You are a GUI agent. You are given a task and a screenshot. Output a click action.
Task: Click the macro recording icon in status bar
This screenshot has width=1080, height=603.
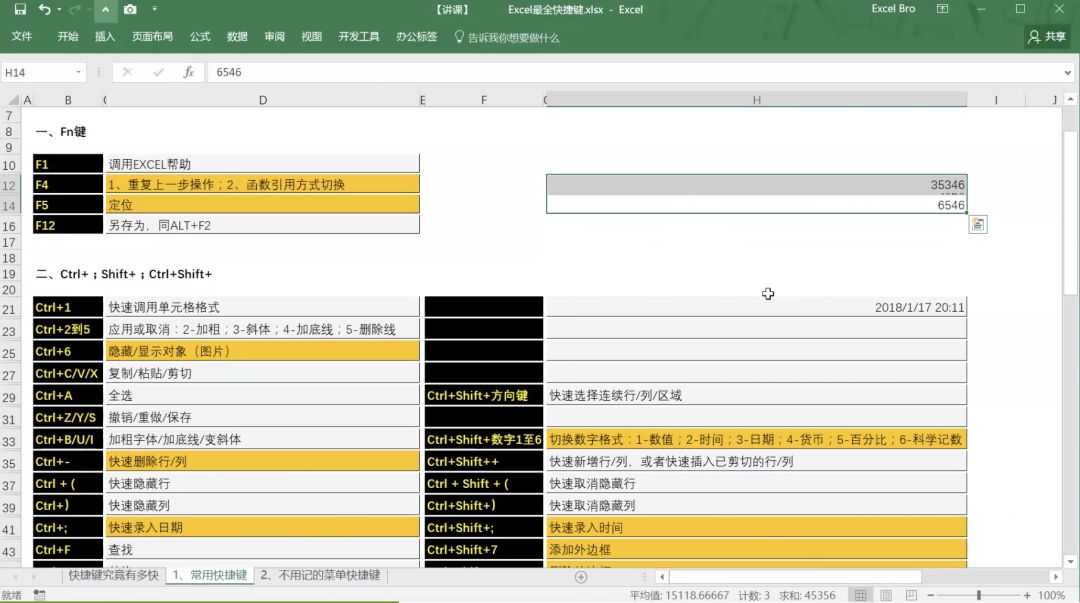click(x=39, y=595)
